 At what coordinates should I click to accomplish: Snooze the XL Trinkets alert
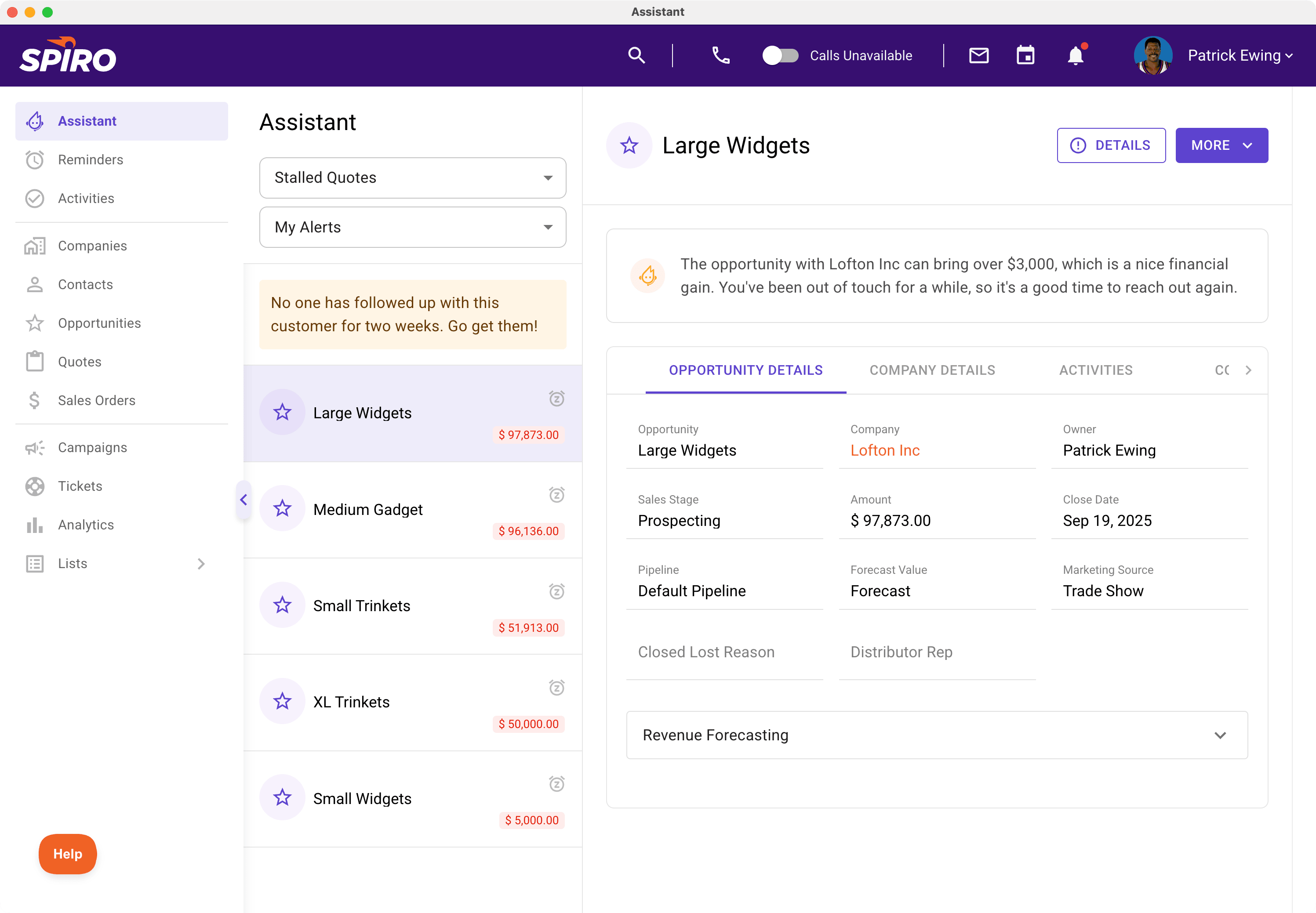coord(557,687)
